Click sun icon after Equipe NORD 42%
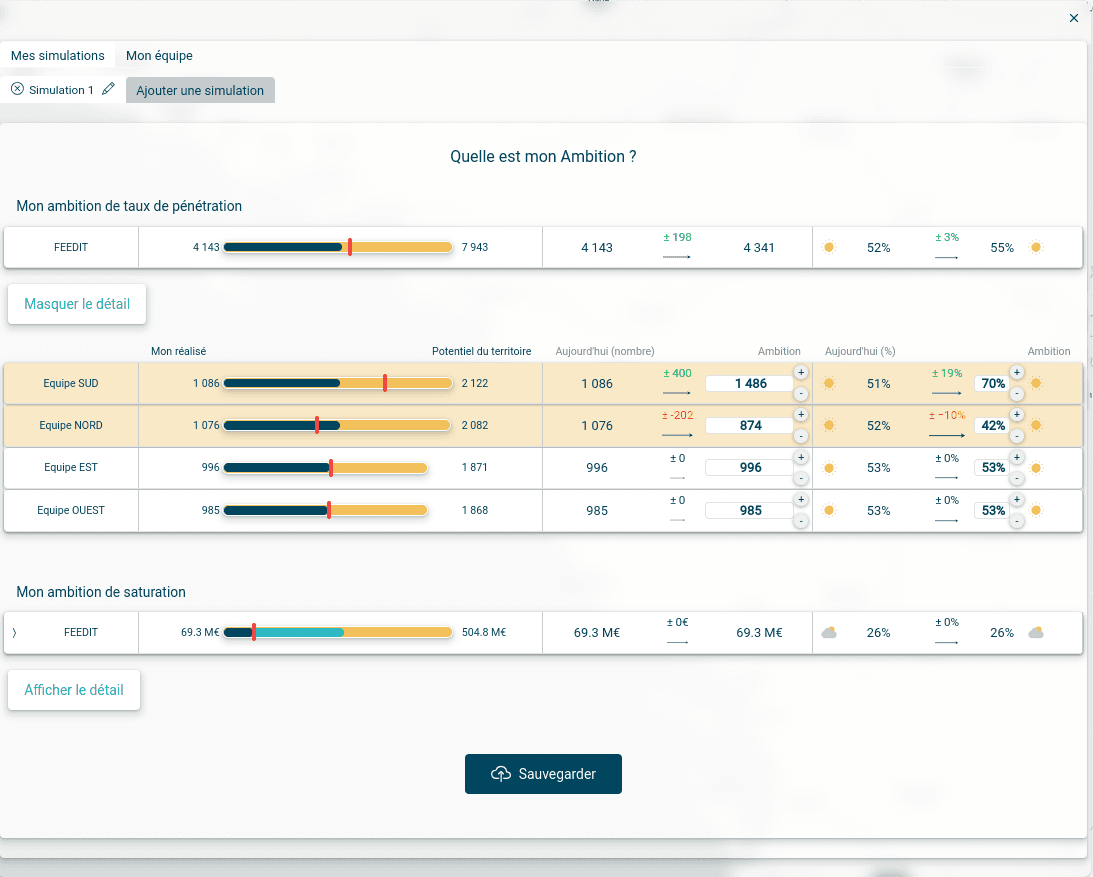 (1036, 425)
